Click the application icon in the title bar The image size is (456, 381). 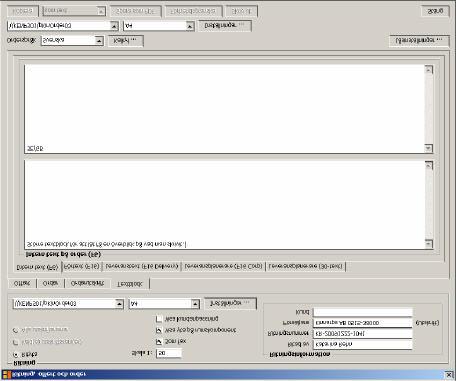[7, 374]
